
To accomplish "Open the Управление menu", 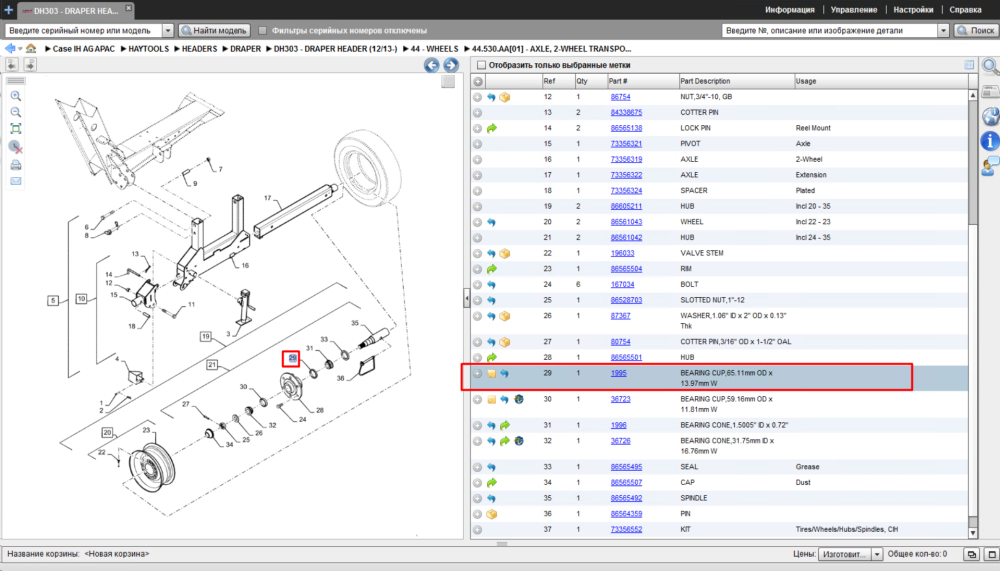I will click(x=854, y=10).
